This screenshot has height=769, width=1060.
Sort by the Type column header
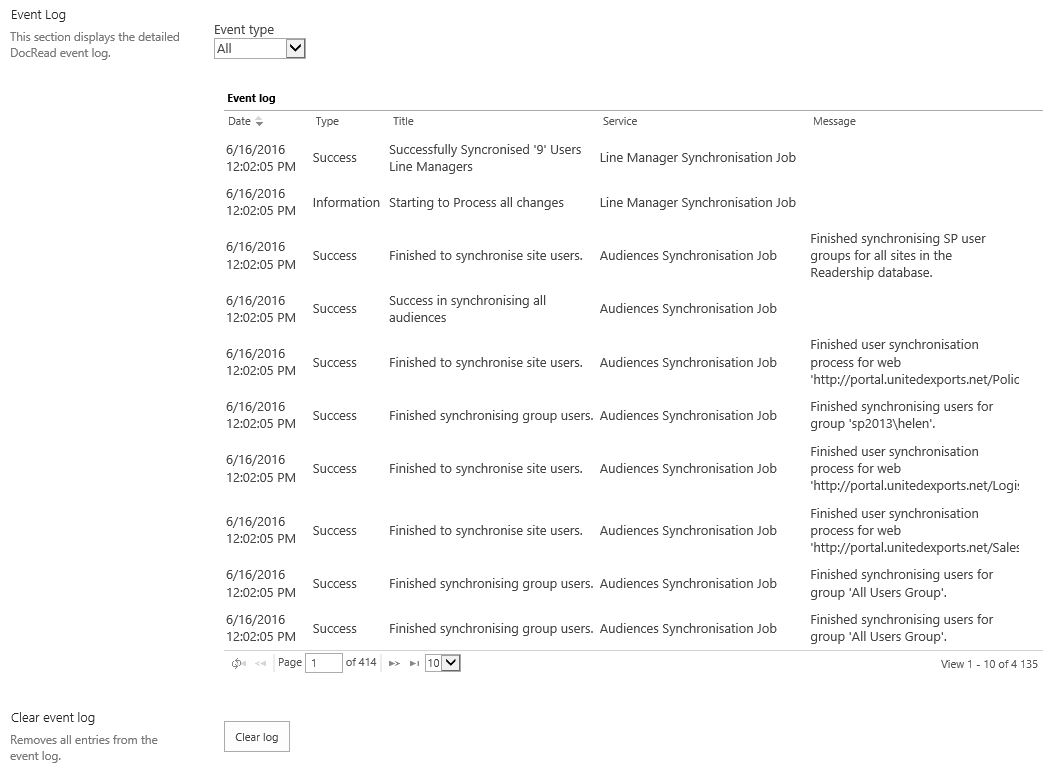tap(327, 122)
